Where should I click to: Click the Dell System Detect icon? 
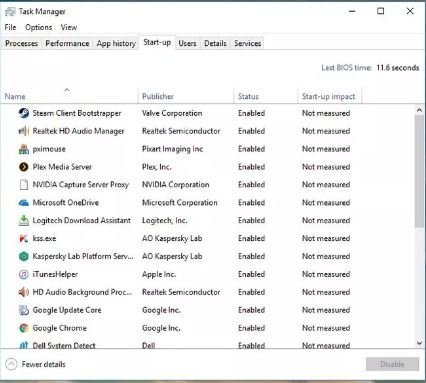pos(24,345)
